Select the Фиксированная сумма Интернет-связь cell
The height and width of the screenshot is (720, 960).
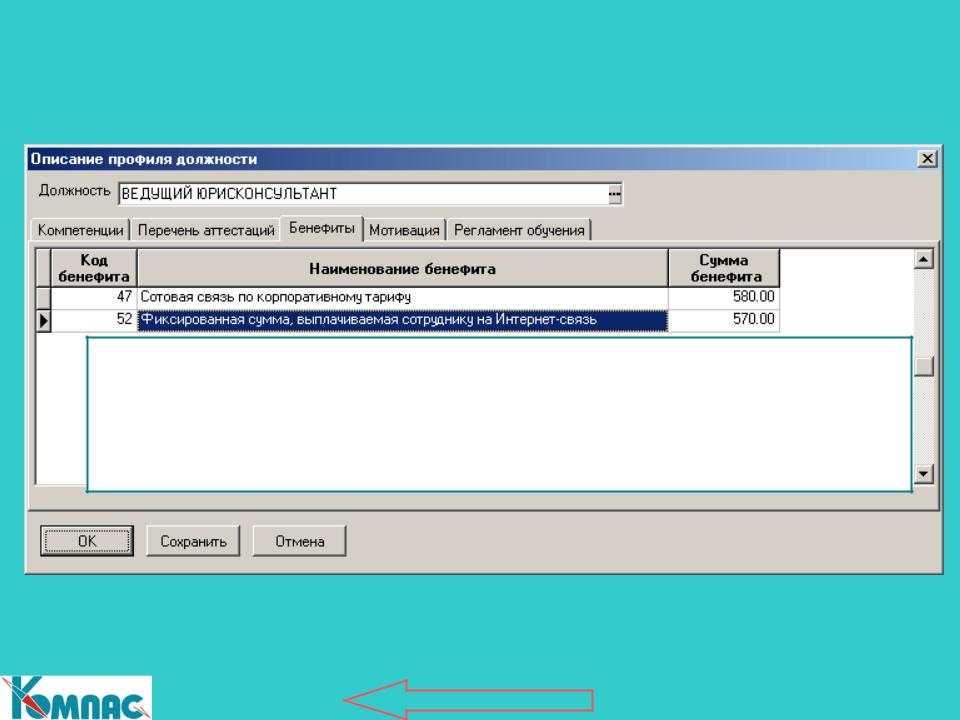pos(402,320)
